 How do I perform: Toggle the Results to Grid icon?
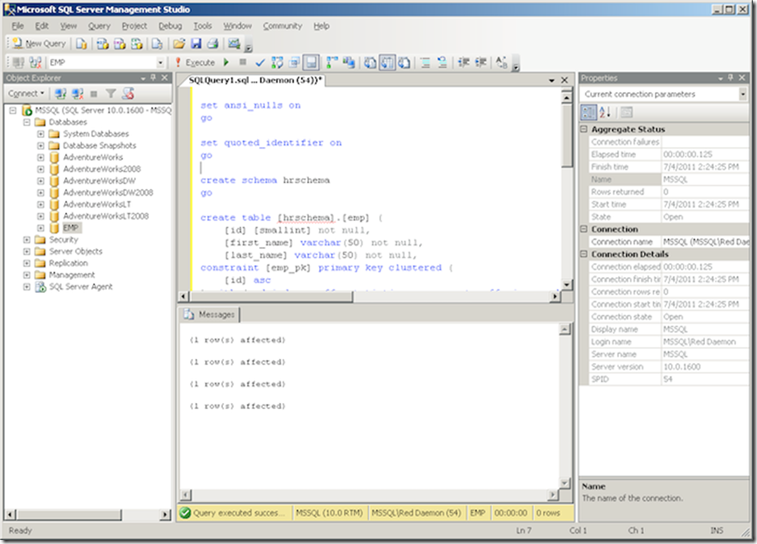[387, 62]
